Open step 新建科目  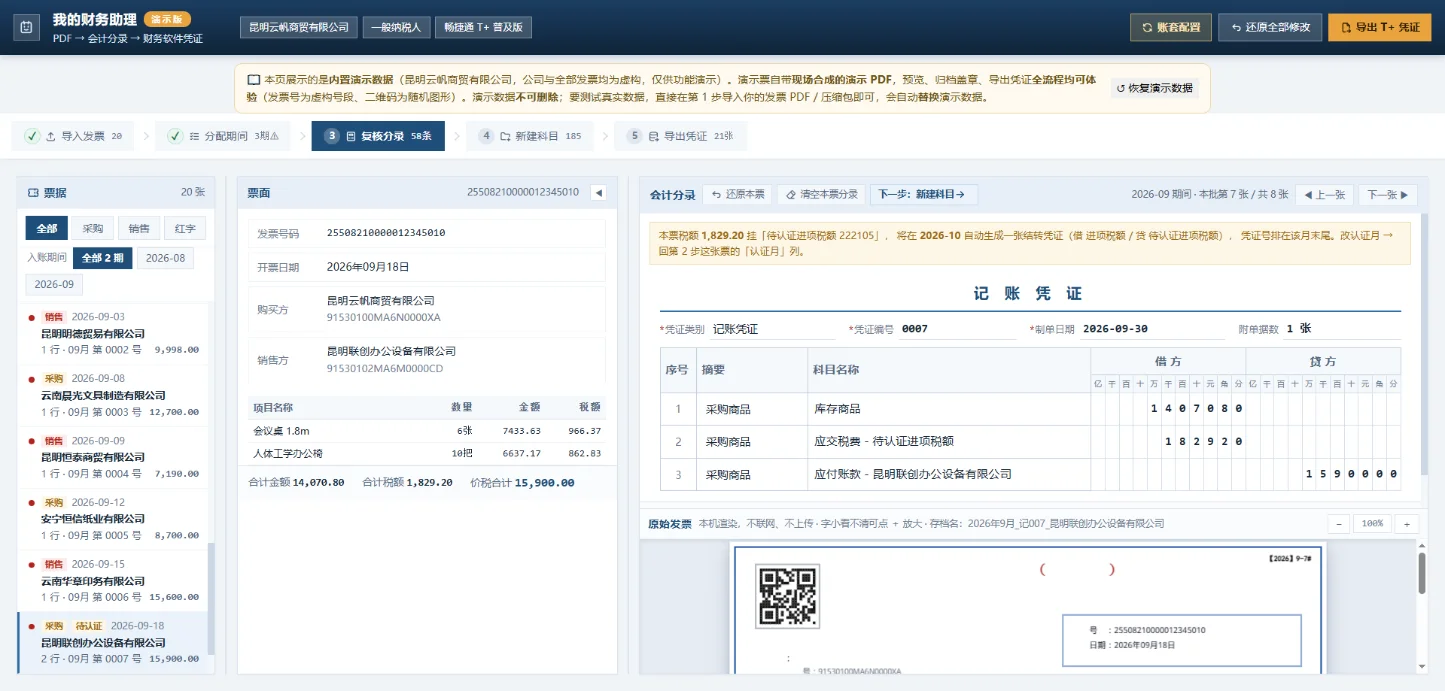529,136
